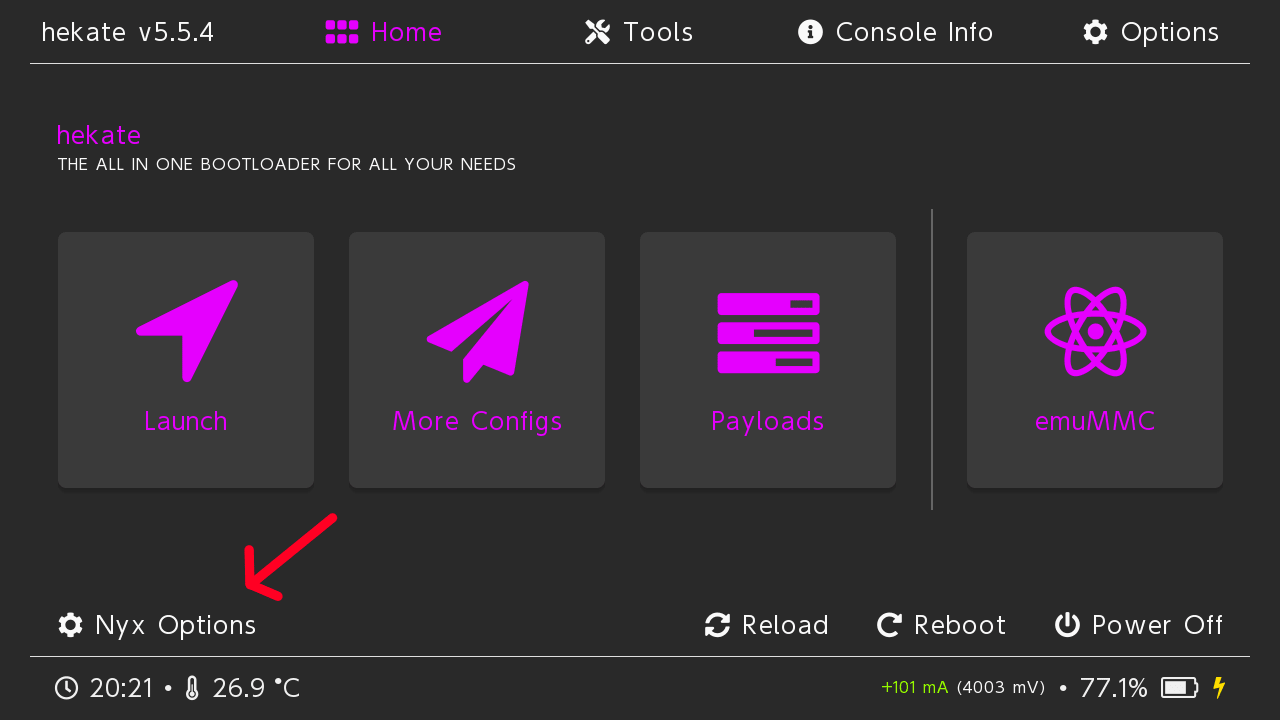Click the Reboot arrow icon
1280x720 pixels.
click(889, 625)
